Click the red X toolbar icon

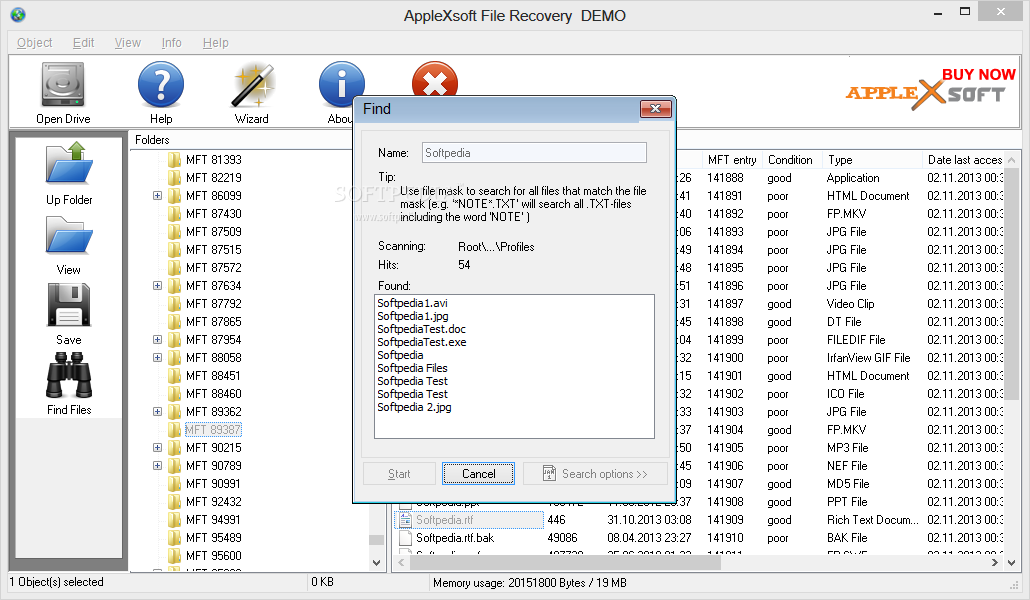pos(434,80)
